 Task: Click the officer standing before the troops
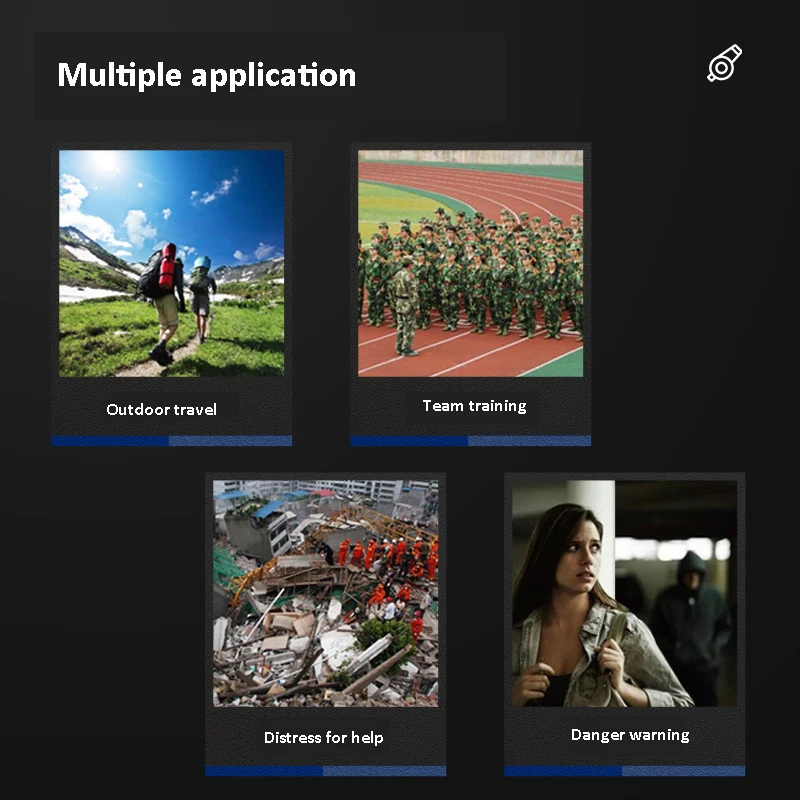[x=405, y=305]
